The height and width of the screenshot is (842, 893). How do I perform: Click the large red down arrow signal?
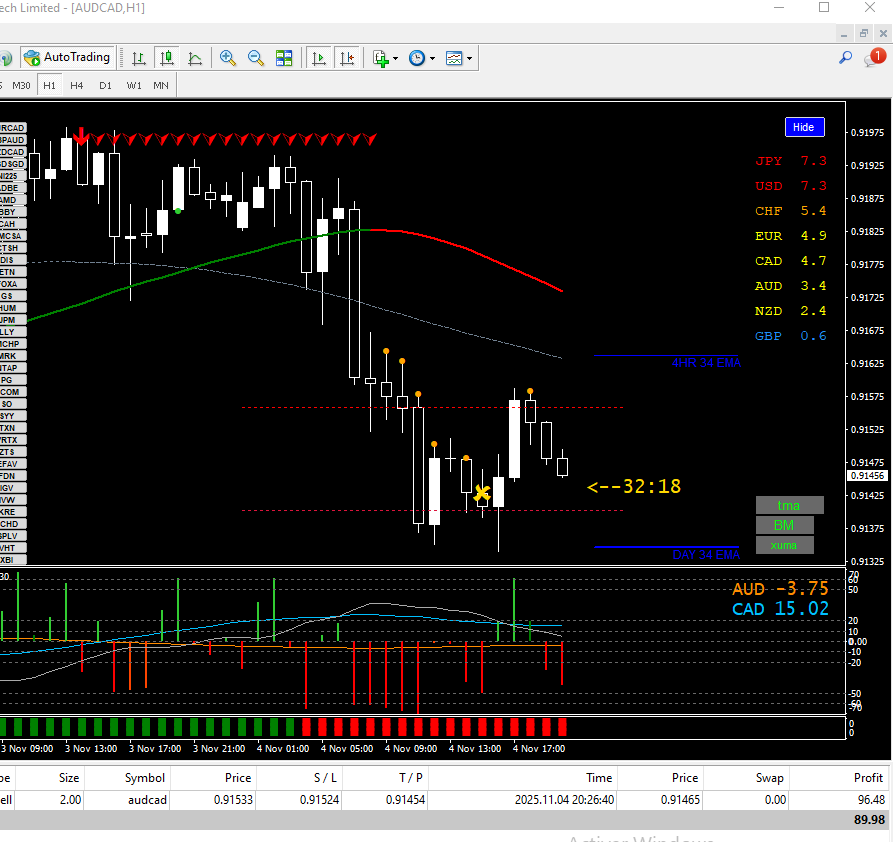(81, 137)
